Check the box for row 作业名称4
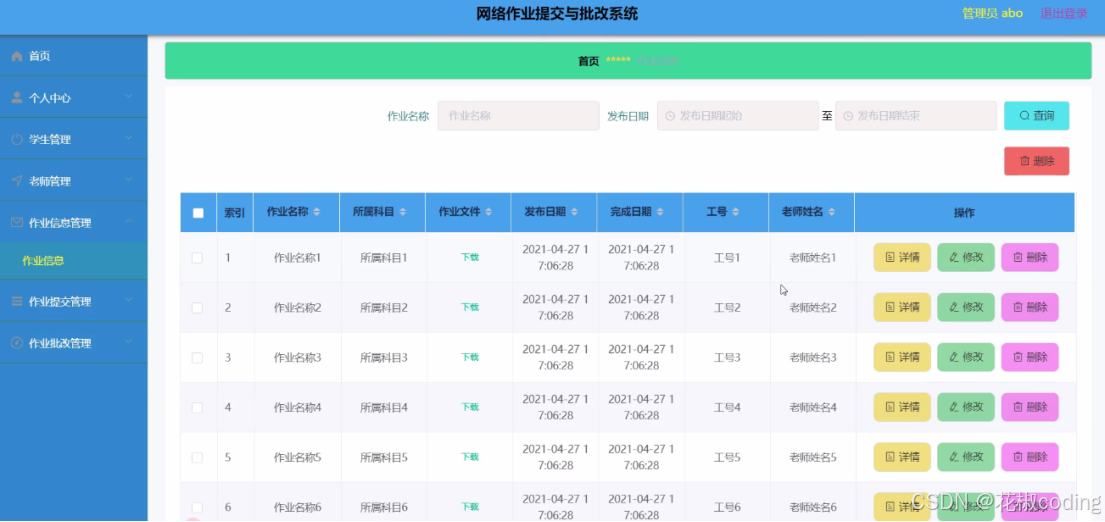The image size is (1105, 522). tap(197, 408)
